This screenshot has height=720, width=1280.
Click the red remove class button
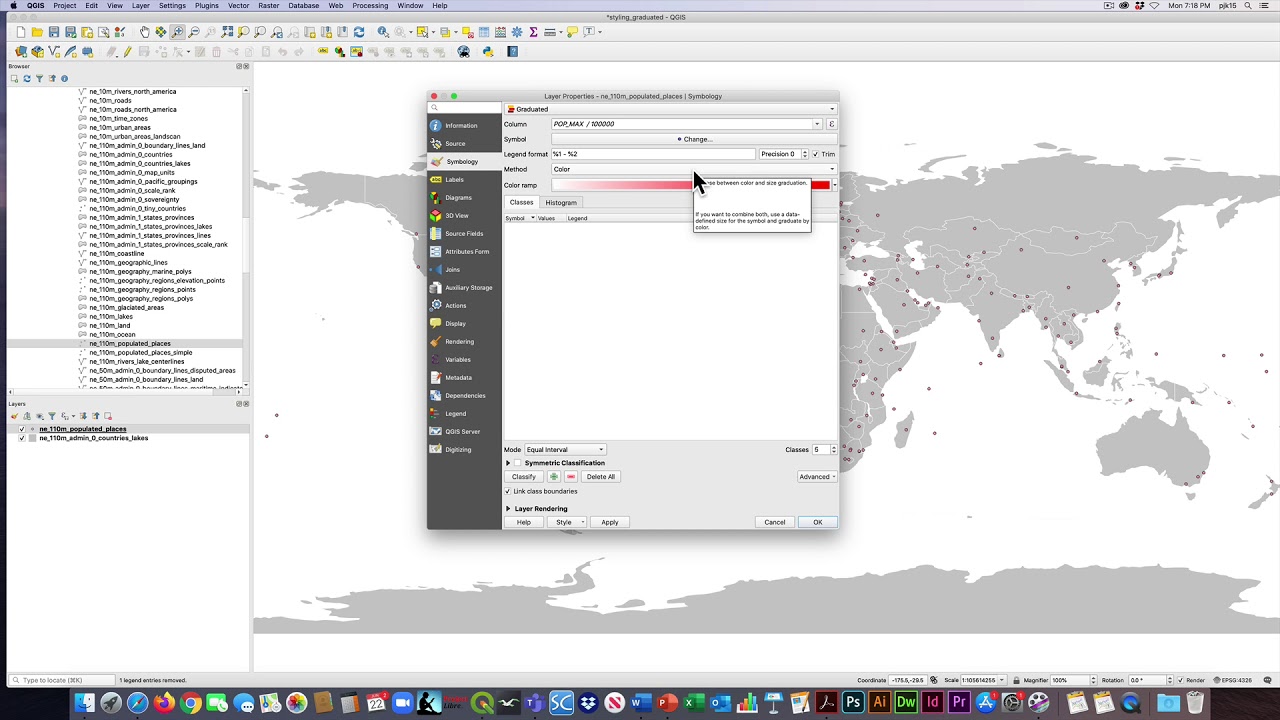[570, 477]
